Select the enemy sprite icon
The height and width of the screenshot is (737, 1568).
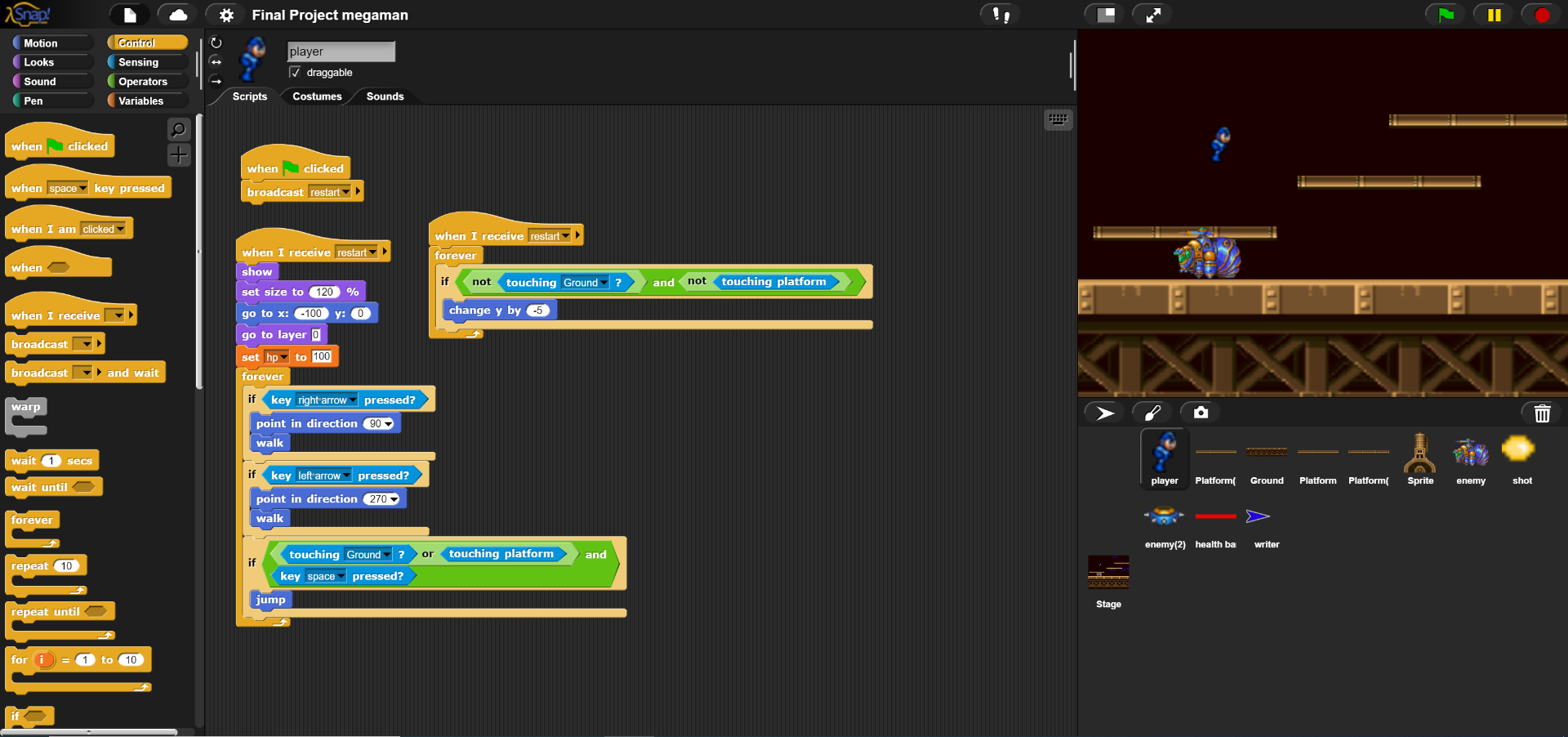1471,458
